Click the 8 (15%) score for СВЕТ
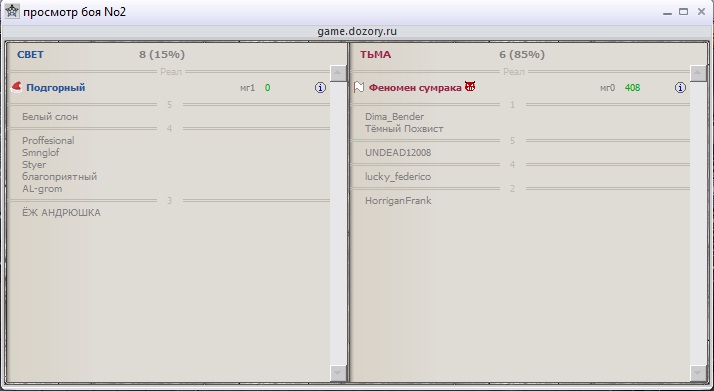Image resolution: width=714 pixels, height=391 pixels. 162,55
